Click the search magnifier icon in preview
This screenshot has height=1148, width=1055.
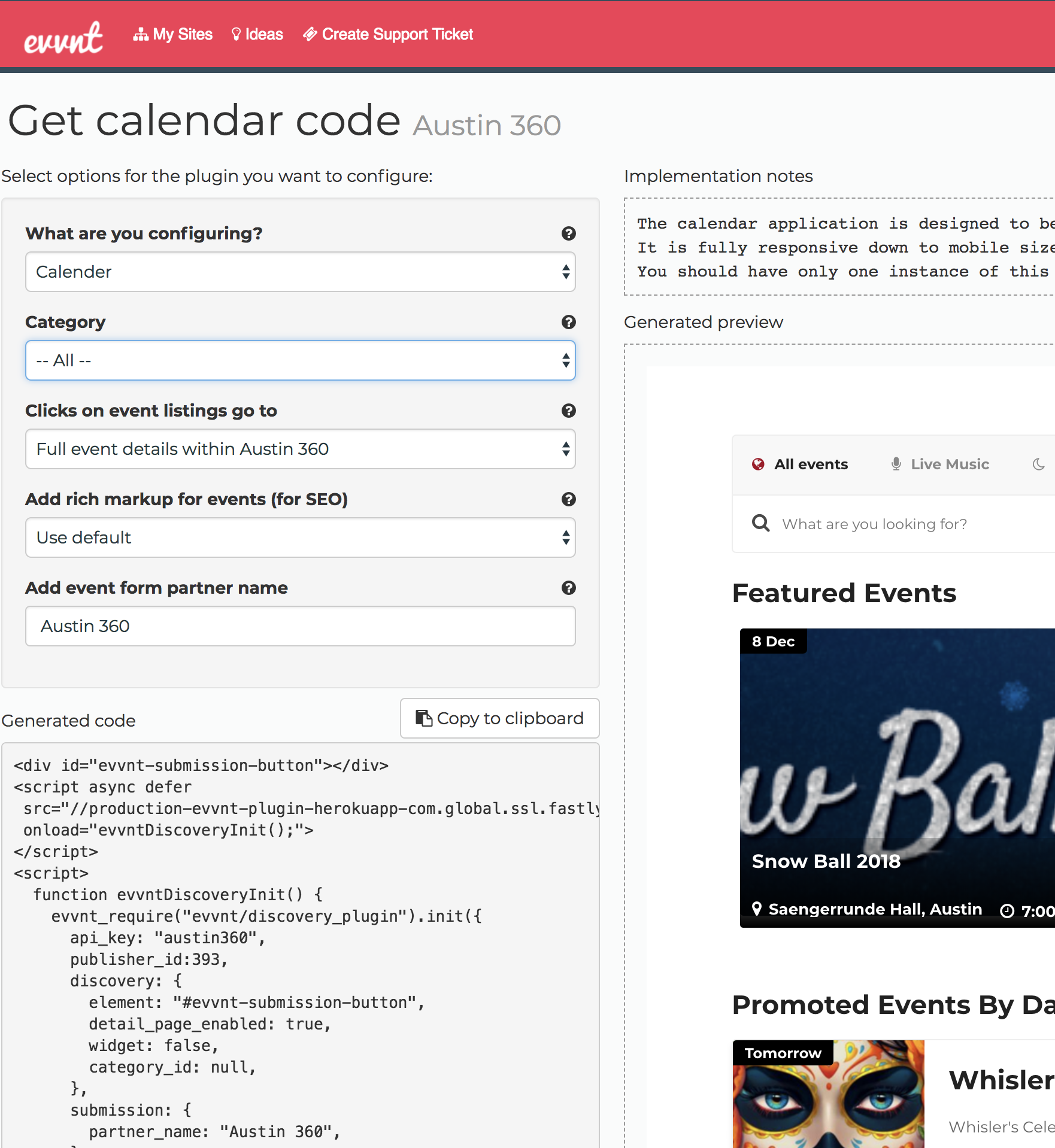pos(760,523)
